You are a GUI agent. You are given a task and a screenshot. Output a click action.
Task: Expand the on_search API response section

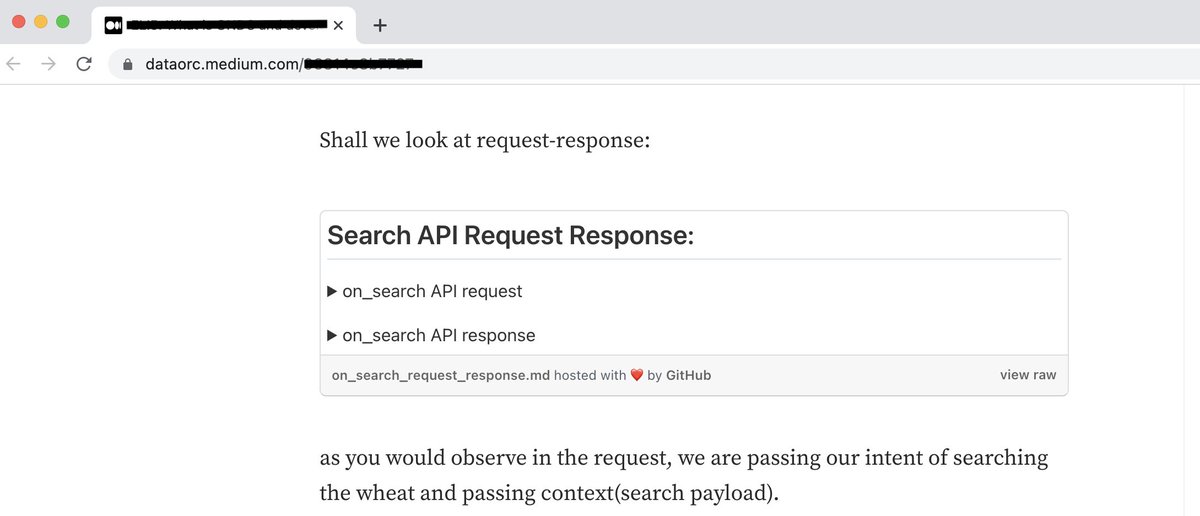(431, 335)
